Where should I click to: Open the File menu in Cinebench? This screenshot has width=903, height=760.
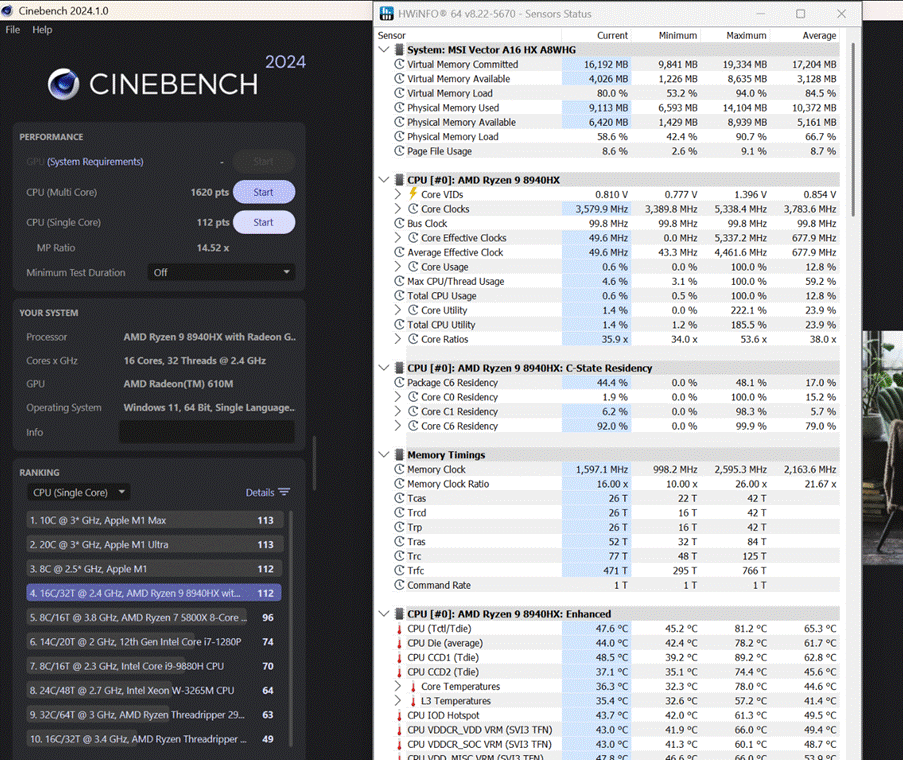(13, 30)
